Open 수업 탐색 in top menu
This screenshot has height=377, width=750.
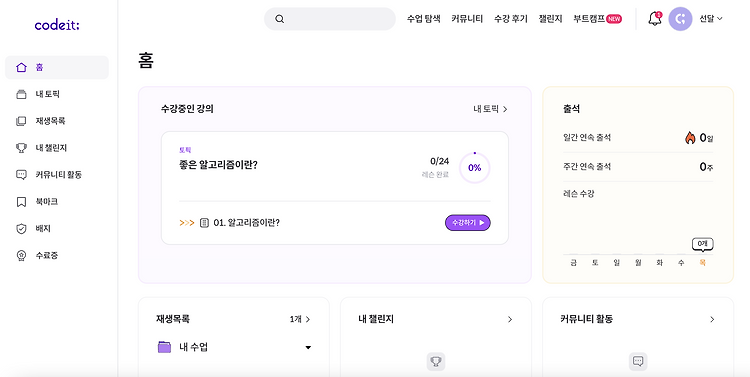coord(423,19)
